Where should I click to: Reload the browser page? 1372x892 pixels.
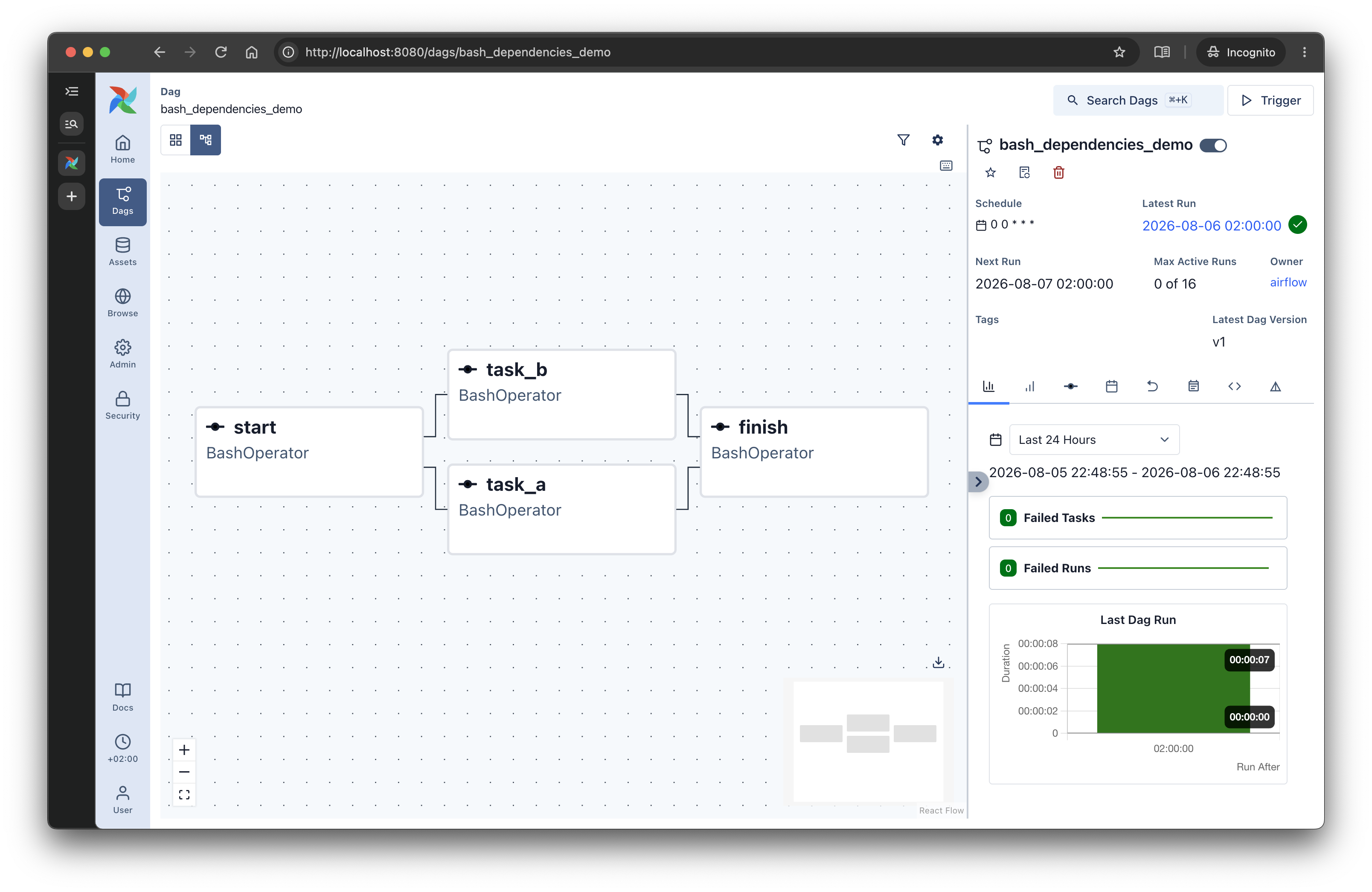(x=221, y=52)
